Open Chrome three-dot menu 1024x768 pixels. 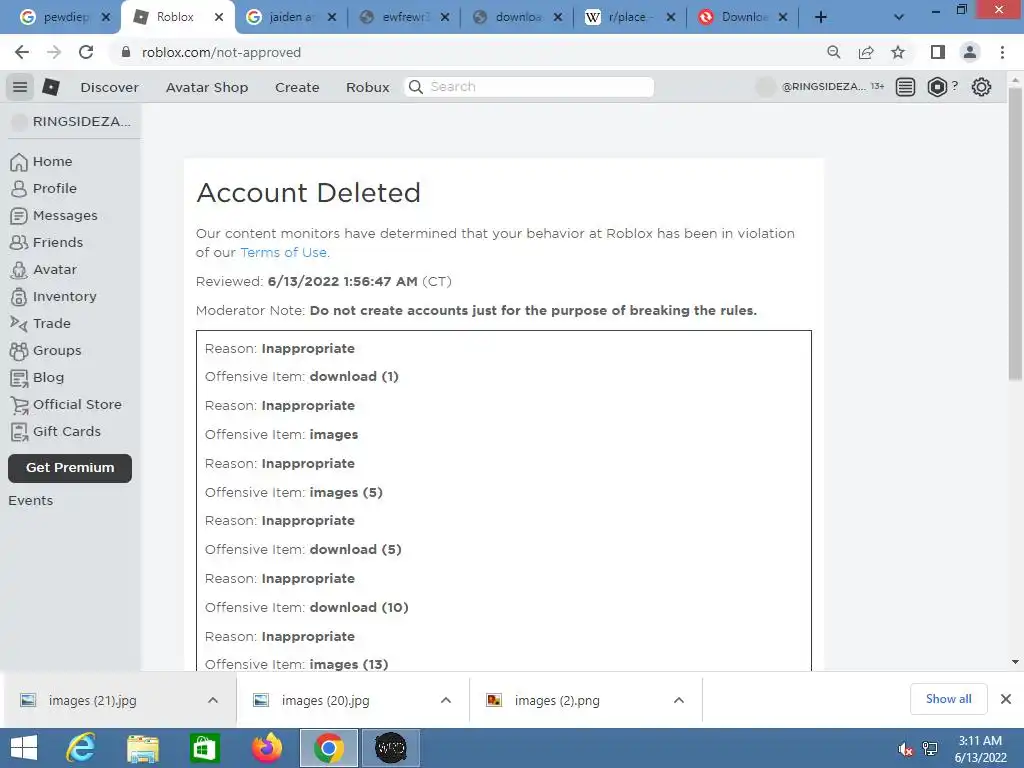(x=1002, y=52)
